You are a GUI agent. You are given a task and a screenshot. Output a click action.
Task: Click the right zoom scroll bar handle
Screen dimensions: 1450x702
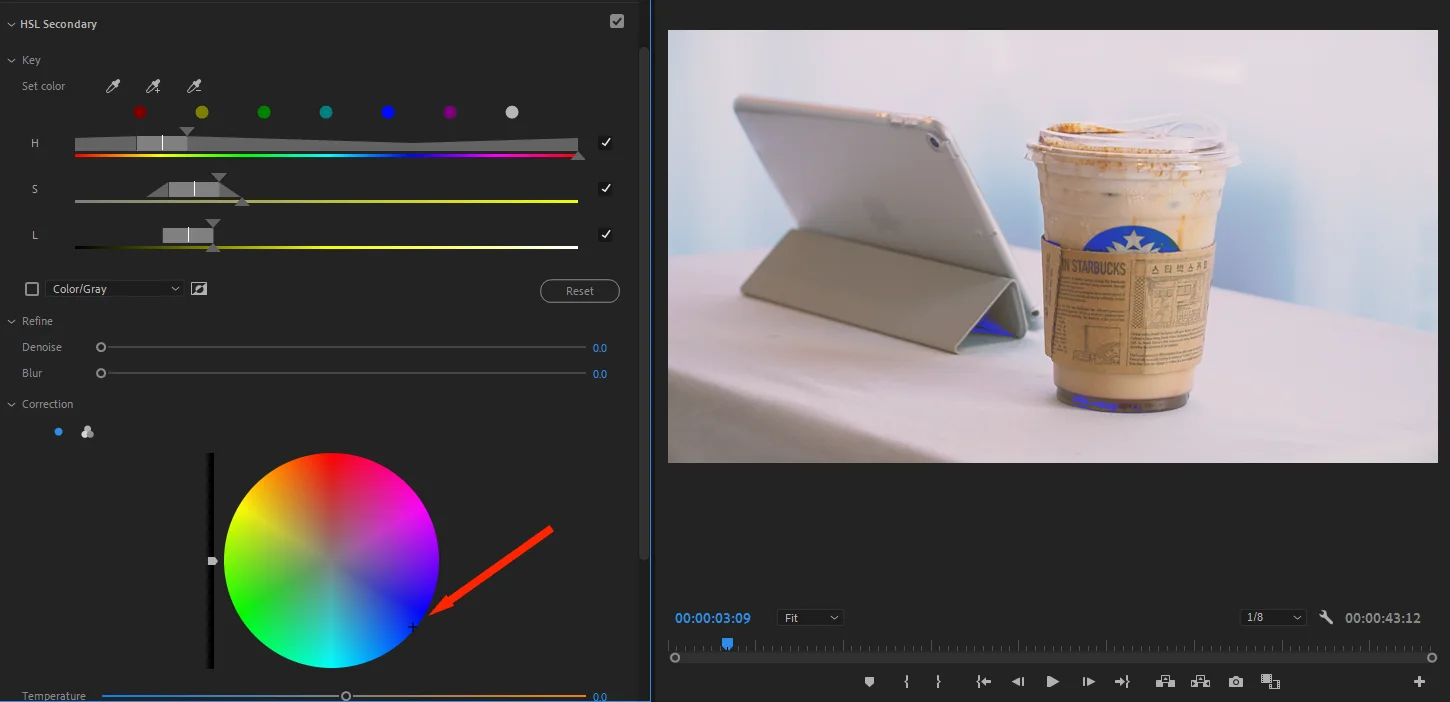coord(1432,658)
